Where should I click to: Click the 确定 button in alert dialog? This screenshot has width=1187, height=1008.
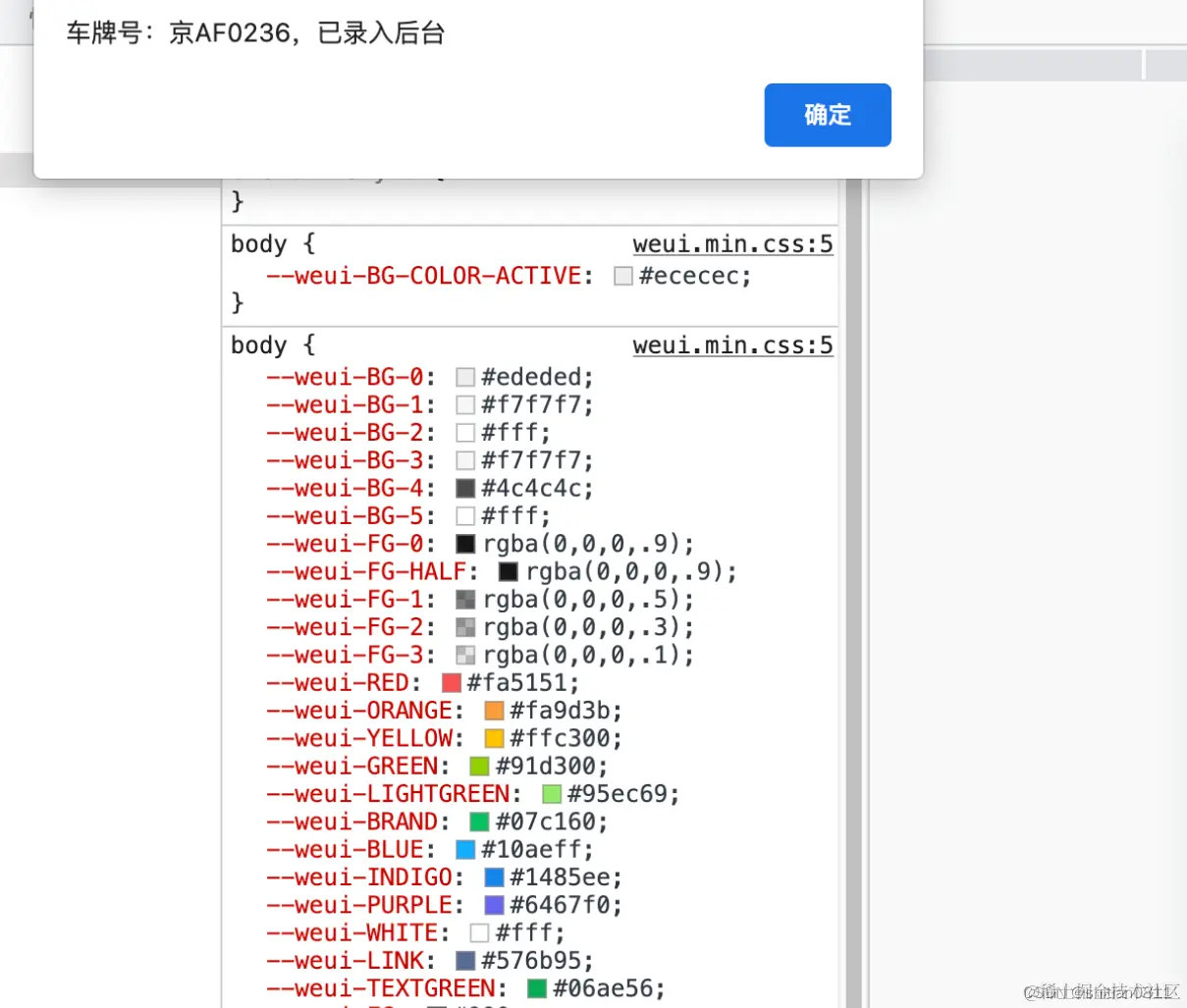pyautogui.click(x=828, y=115)
